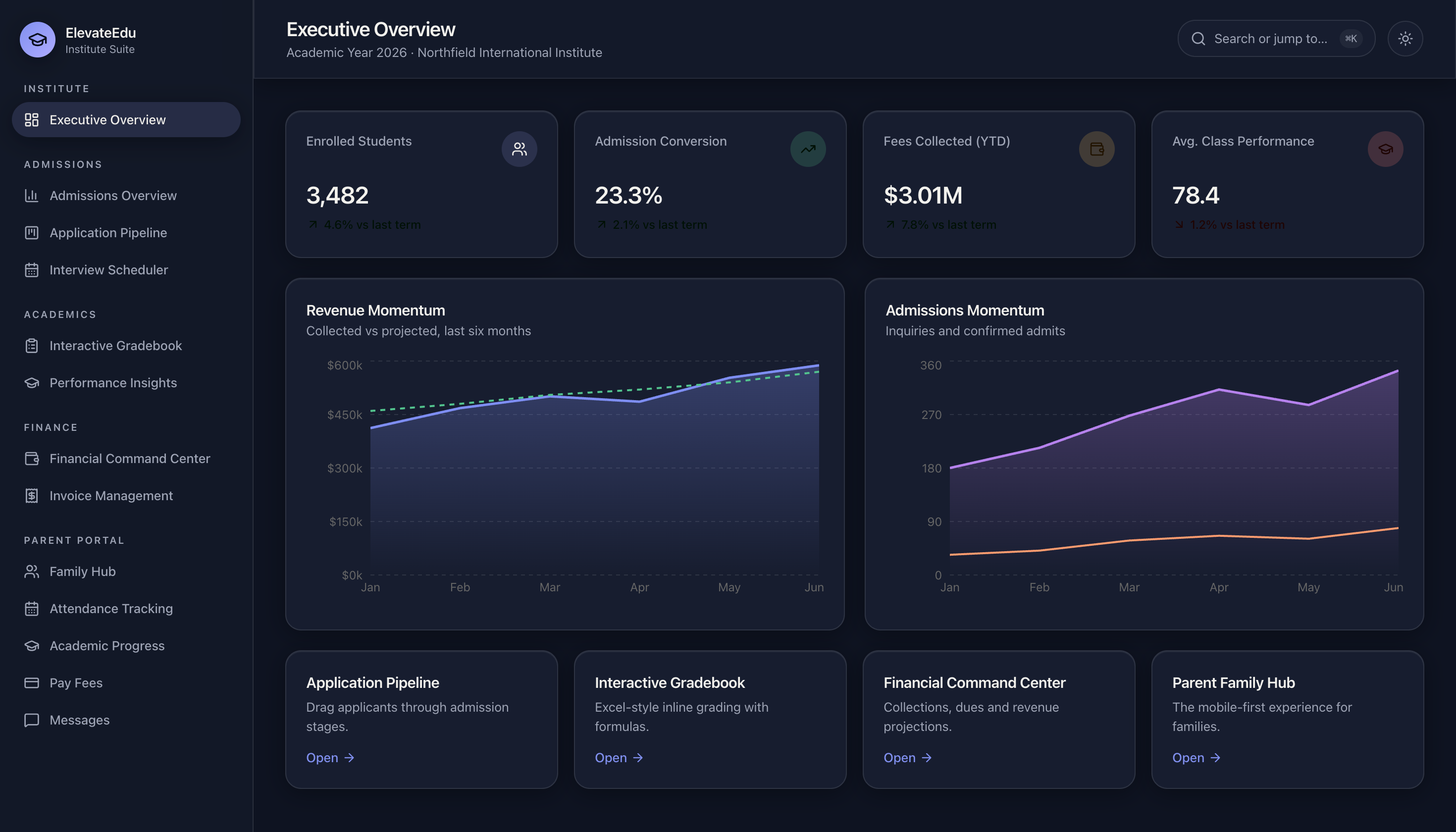
Task: Open Family Hub in Parent Portal
Action: click(x=126, y=572)
